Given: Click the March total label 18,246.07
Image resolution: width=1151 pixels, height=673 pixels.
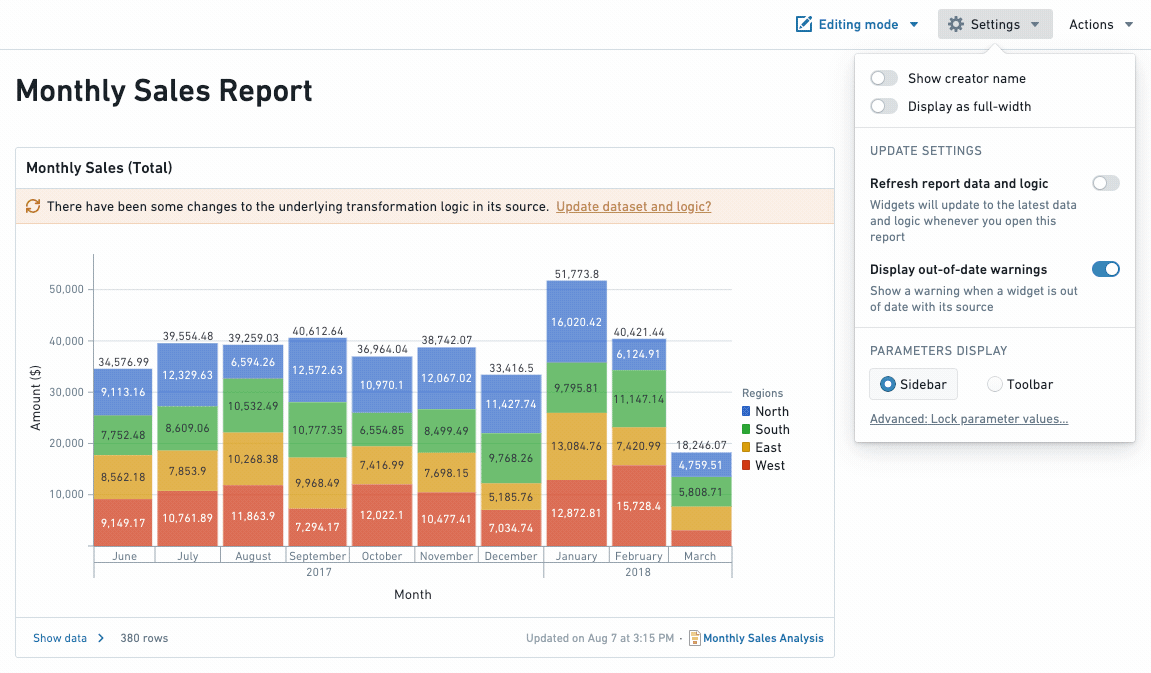Looking at the screenshot, I should point(701,445).
